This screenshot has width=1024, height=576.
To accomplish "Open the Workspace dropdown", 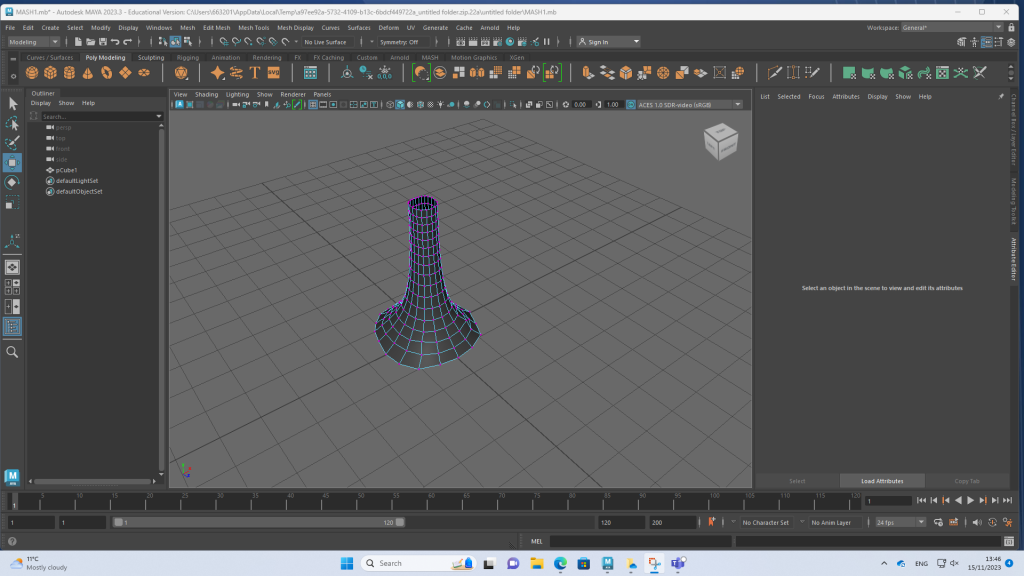I will [952, 27].
